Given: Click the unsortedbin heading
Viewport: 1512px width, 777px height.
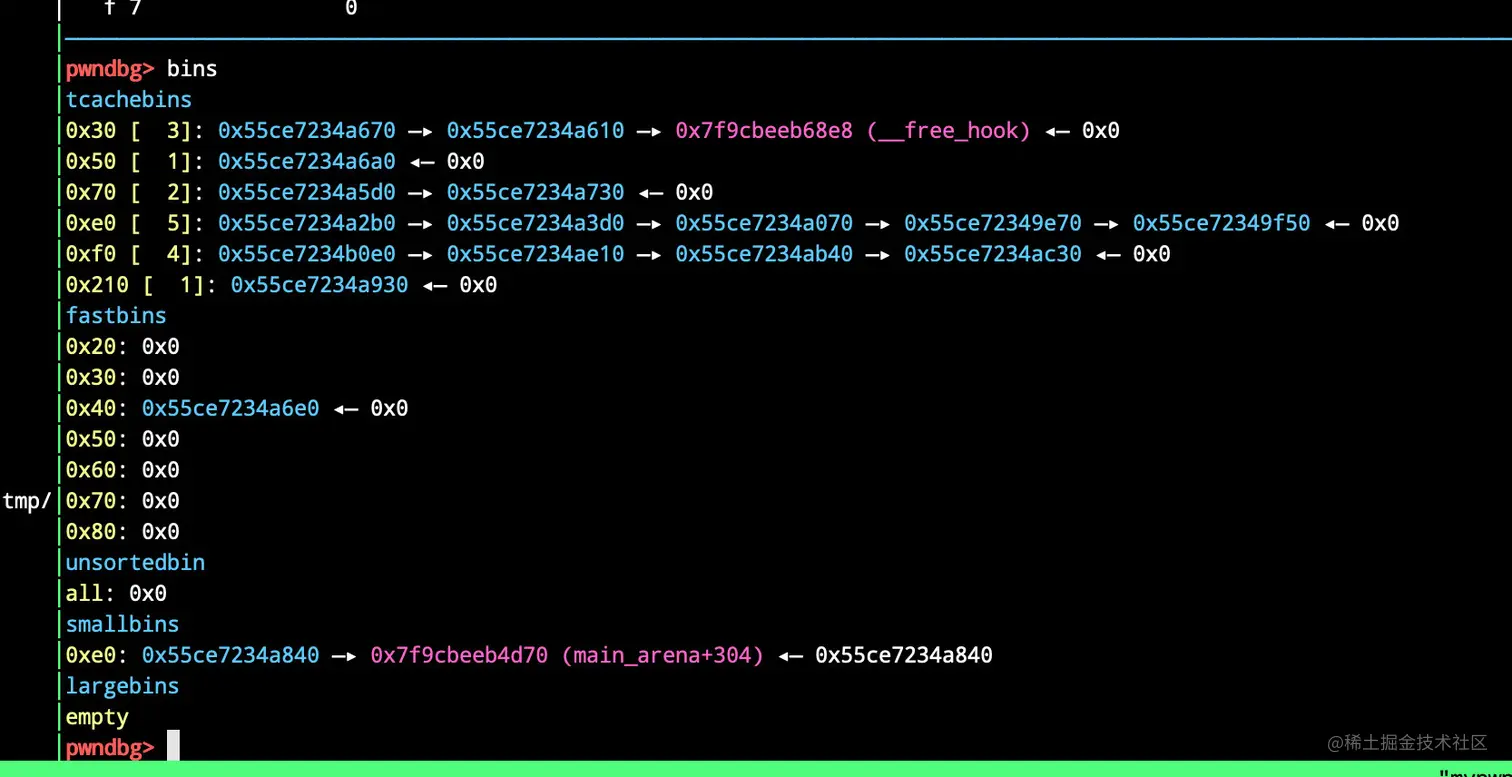Looking at the screenshot, I should pyautogui.click(x=135, y=563).
